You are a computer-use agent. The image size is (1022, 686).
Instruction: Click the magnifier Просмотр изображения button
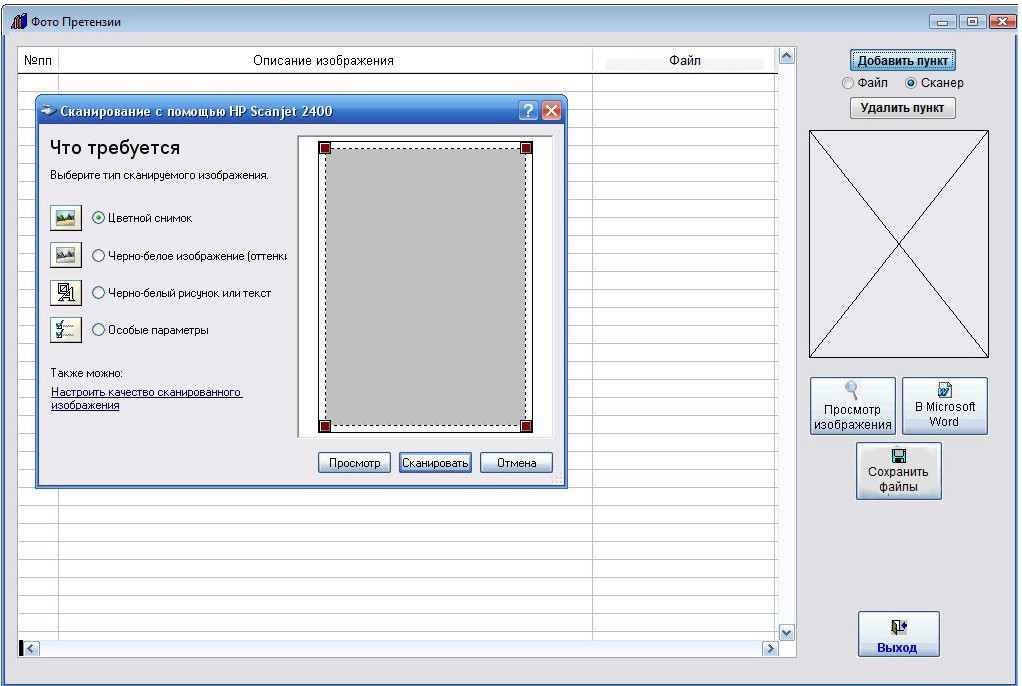(853, 406)
